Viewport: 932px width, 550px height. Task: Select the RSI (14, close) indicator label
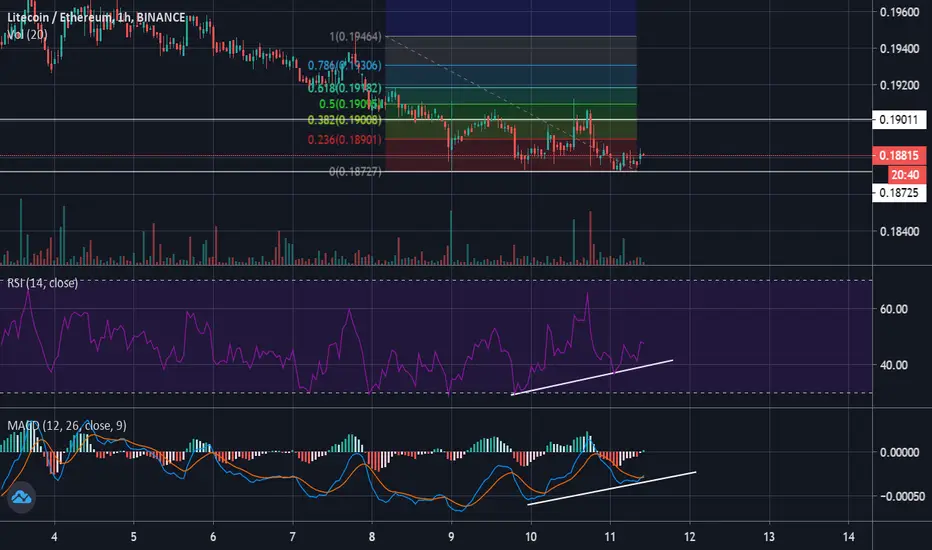pos(42,283)
